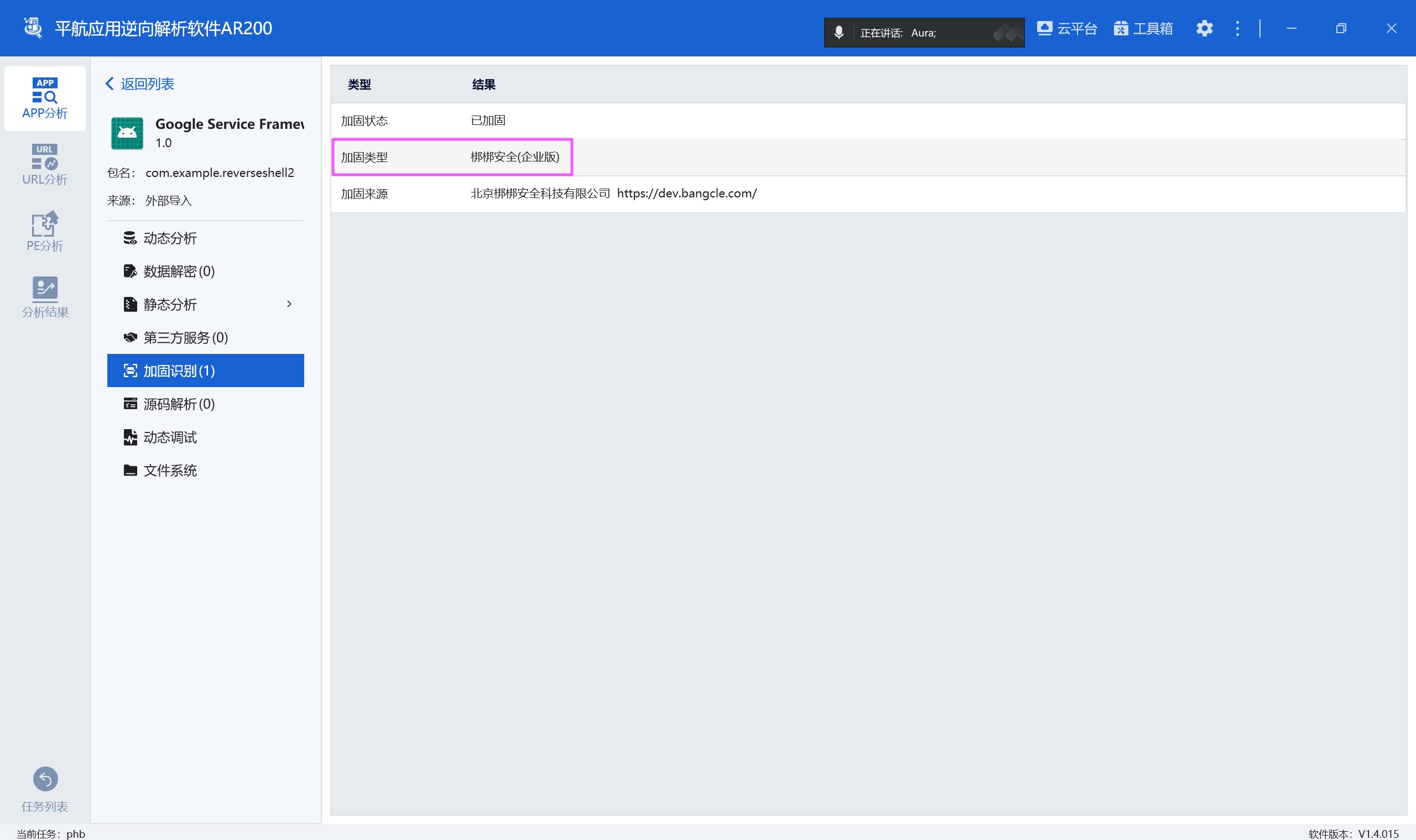Click the https://dev.bangcle.com/ URL
The height and width of the screenshot is (840, 1416).
[x=686, y=194]
